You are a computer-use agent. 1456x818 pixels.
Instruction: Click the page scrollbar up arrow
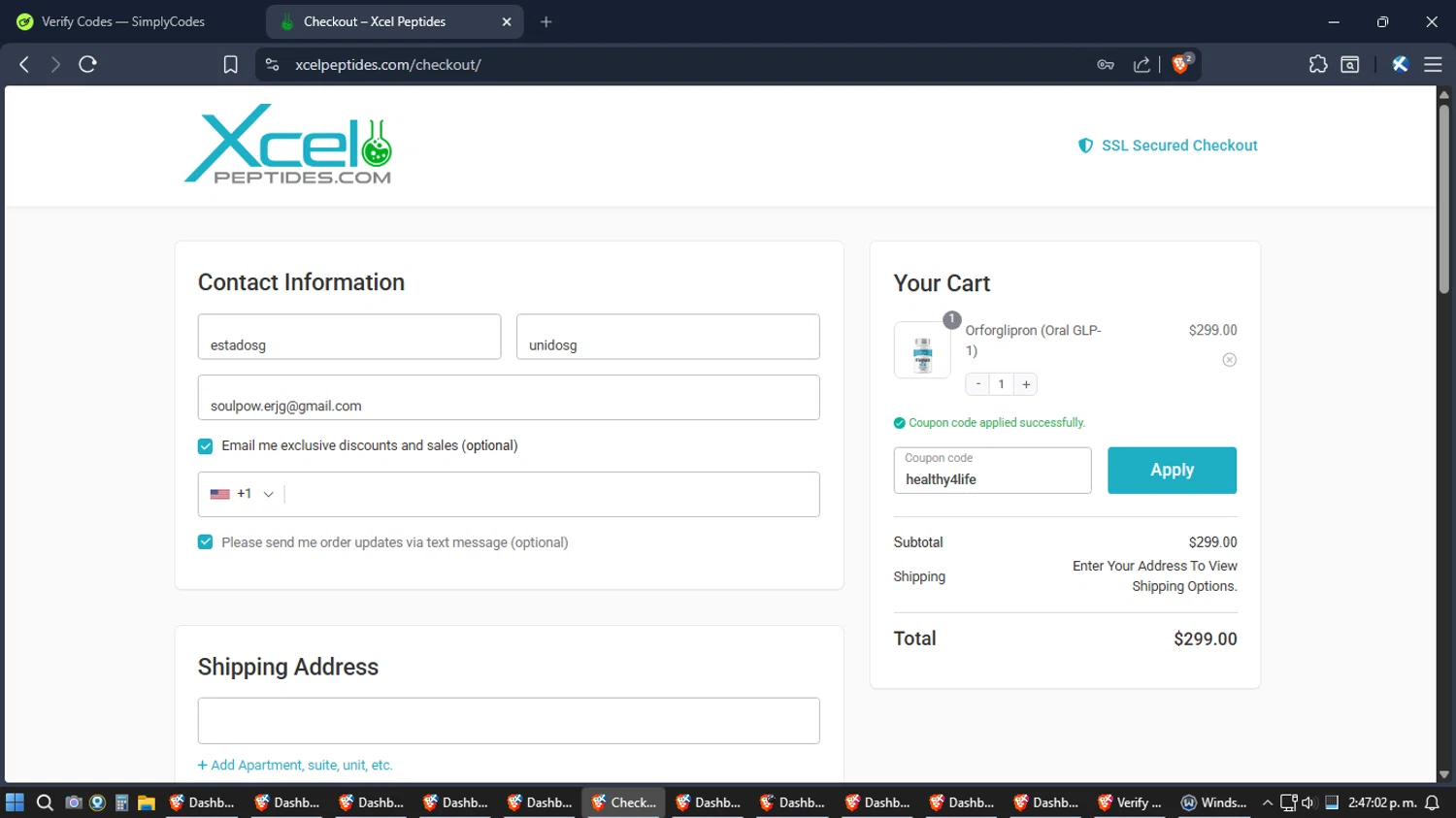click(1443, 94)
